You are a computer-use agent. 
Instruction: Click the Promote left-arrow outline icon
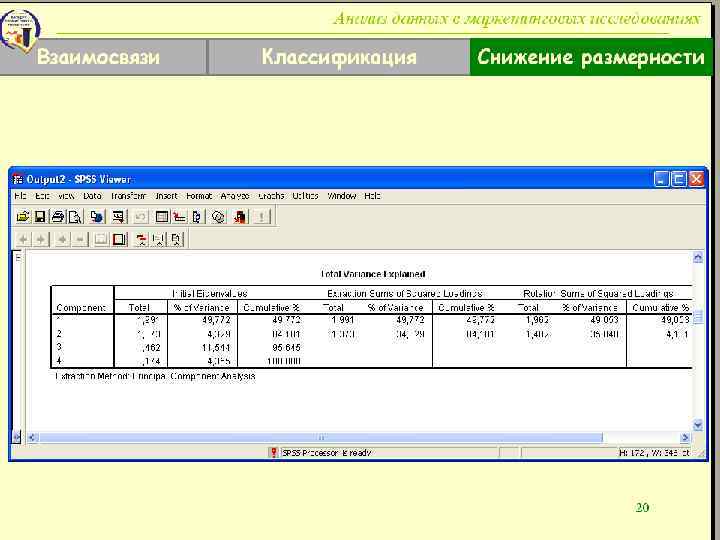coord(23,239)
